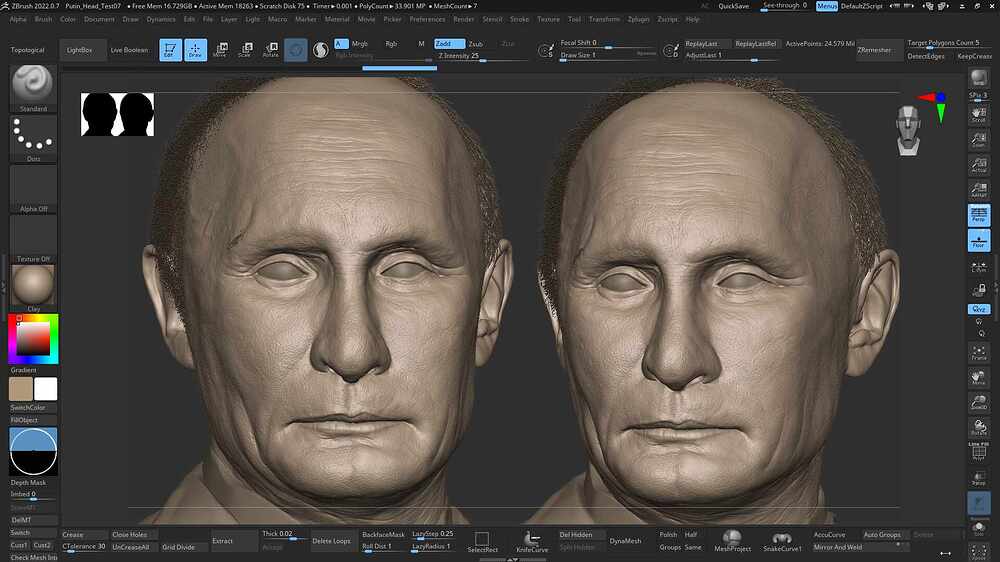Toggle the Mrgb channel
Viewport: 1000px width, 562px height.
[360, 43]
